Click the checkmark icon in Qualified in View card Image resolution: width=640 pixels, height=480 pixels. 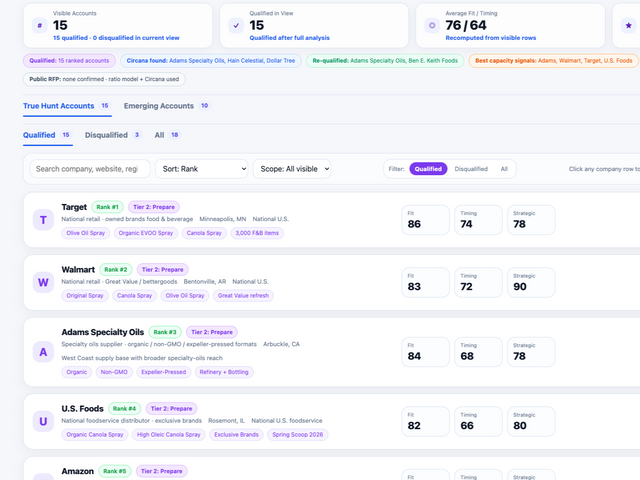[x=236, y=25]
